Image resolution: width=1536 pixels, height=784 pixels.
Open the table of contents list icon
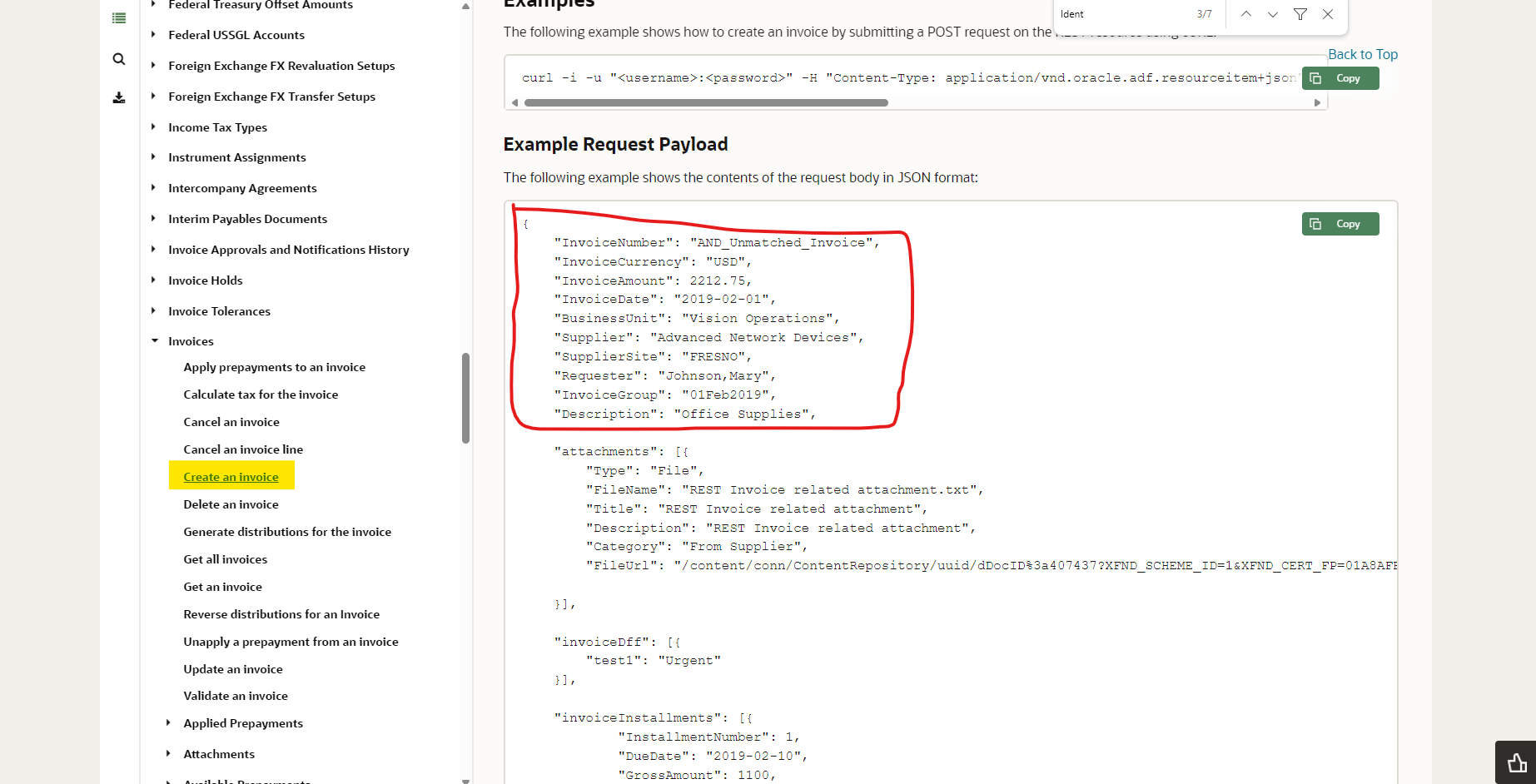(x=119, y=17)
